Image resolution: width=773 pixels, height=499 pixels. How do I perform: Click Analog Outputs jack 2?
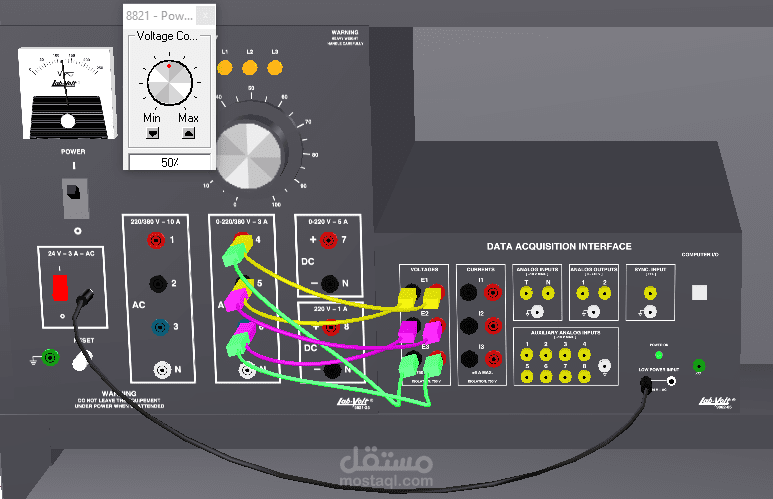pyautogui.click(x=604, y=293)
